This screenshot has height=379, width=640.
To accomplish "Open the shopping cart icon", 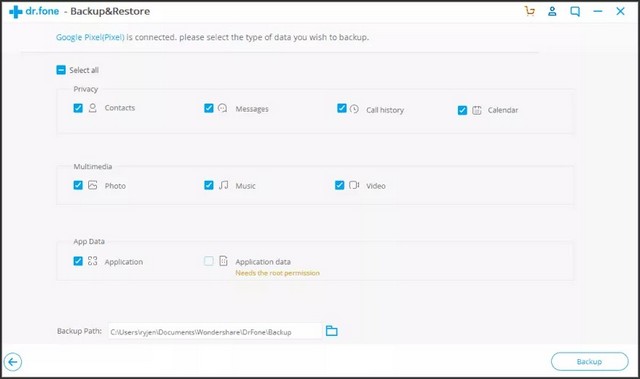I will 529,11.
